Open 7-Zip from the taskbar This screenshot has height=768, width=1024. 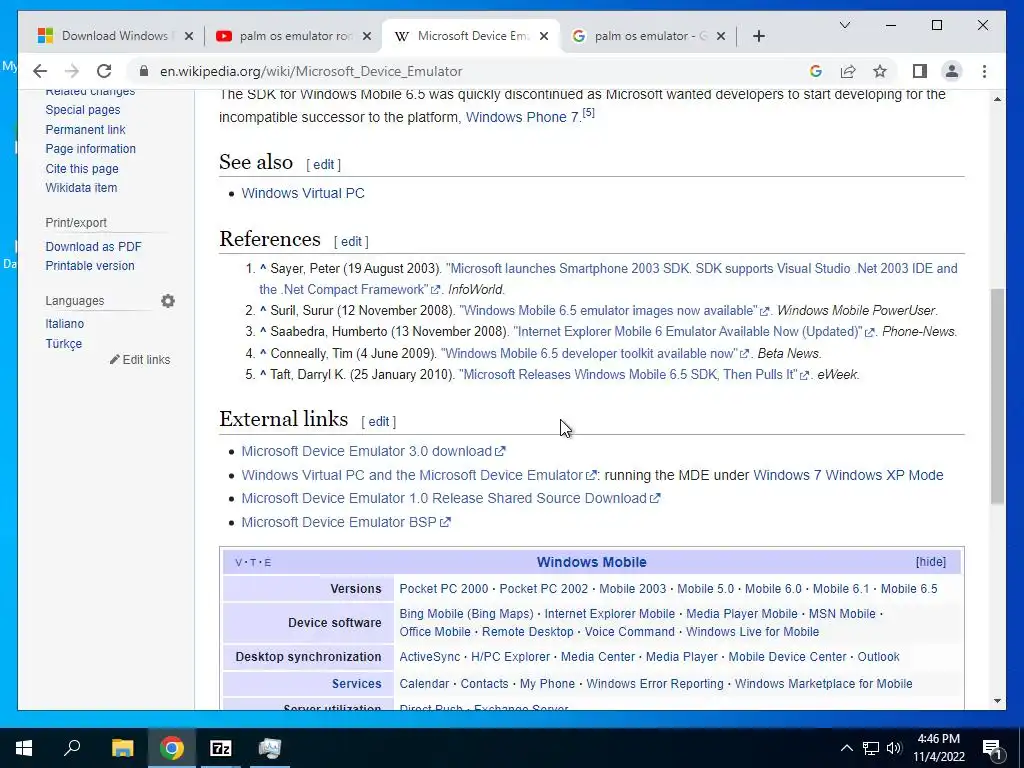pos(221,748)
